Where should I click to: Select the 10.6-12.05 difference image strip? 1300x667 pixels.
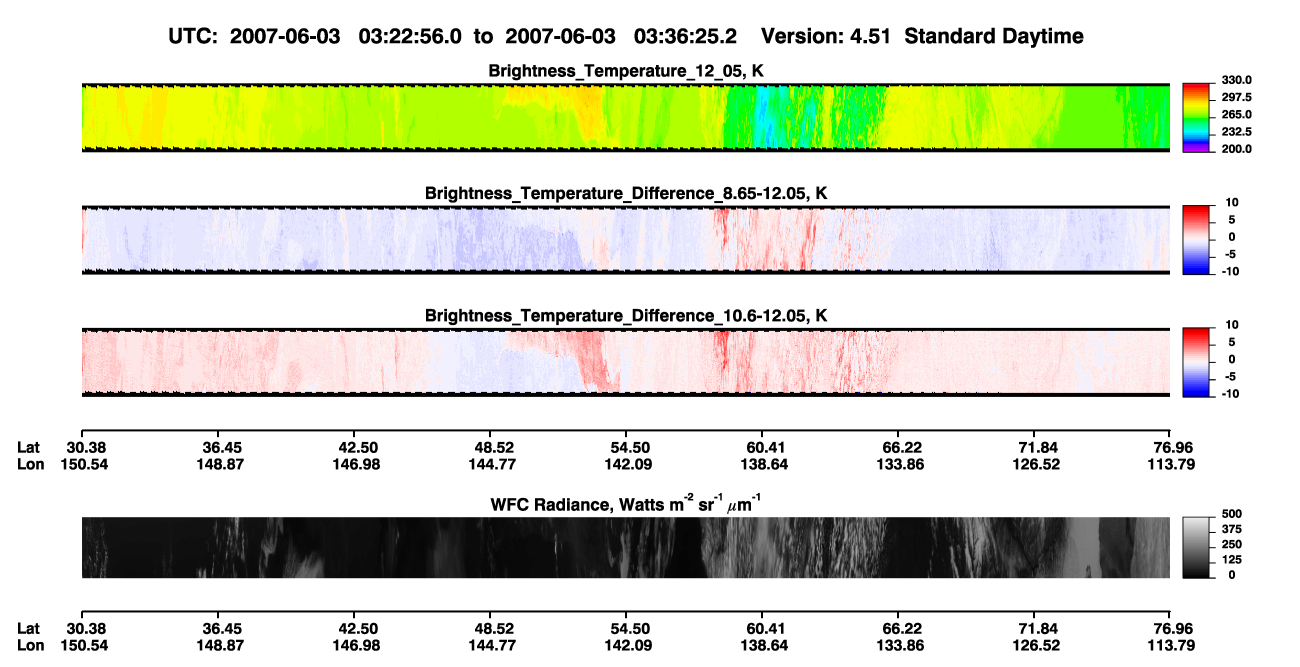(626, 363)
